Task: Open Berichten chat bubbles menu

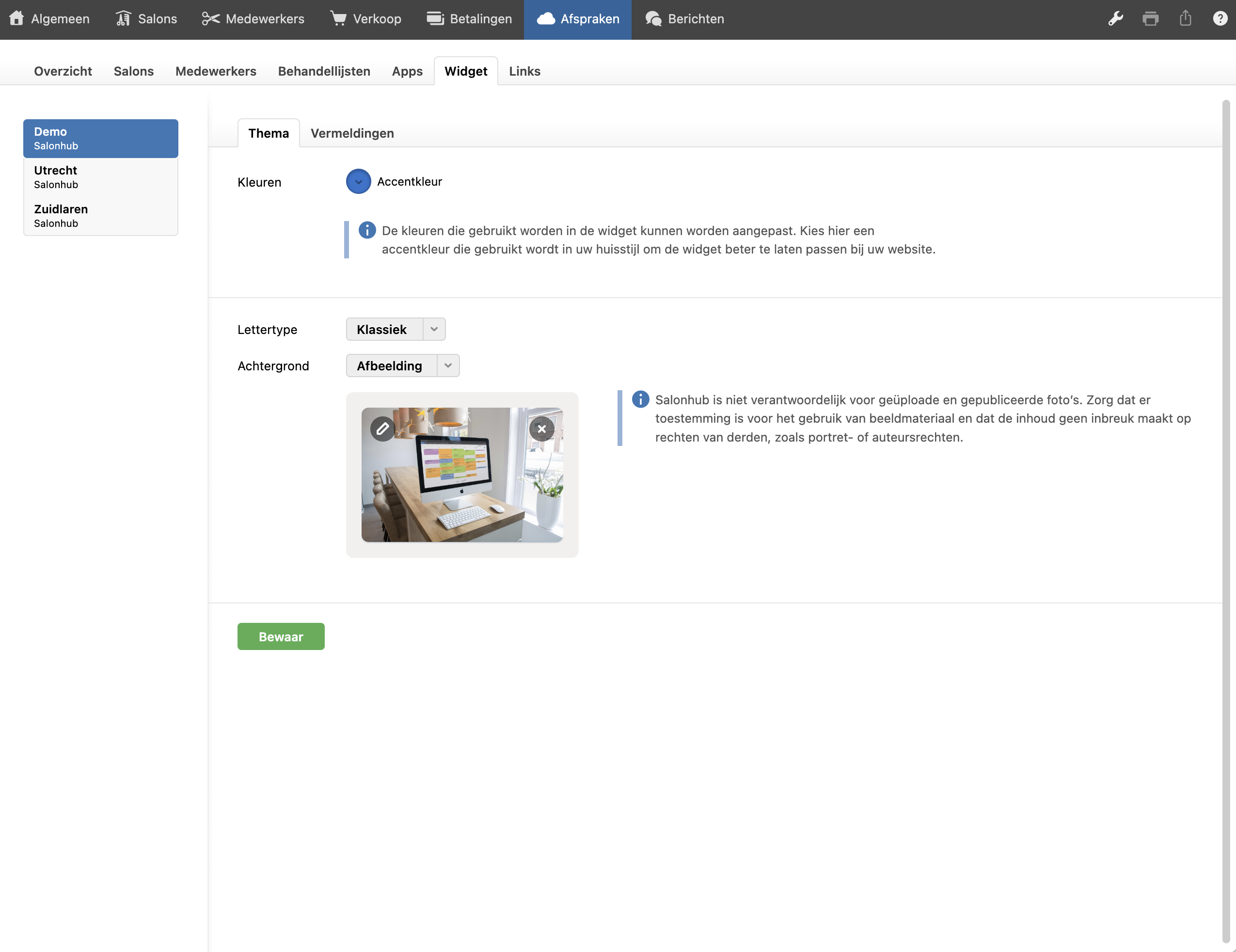Action: coord(684,19)
